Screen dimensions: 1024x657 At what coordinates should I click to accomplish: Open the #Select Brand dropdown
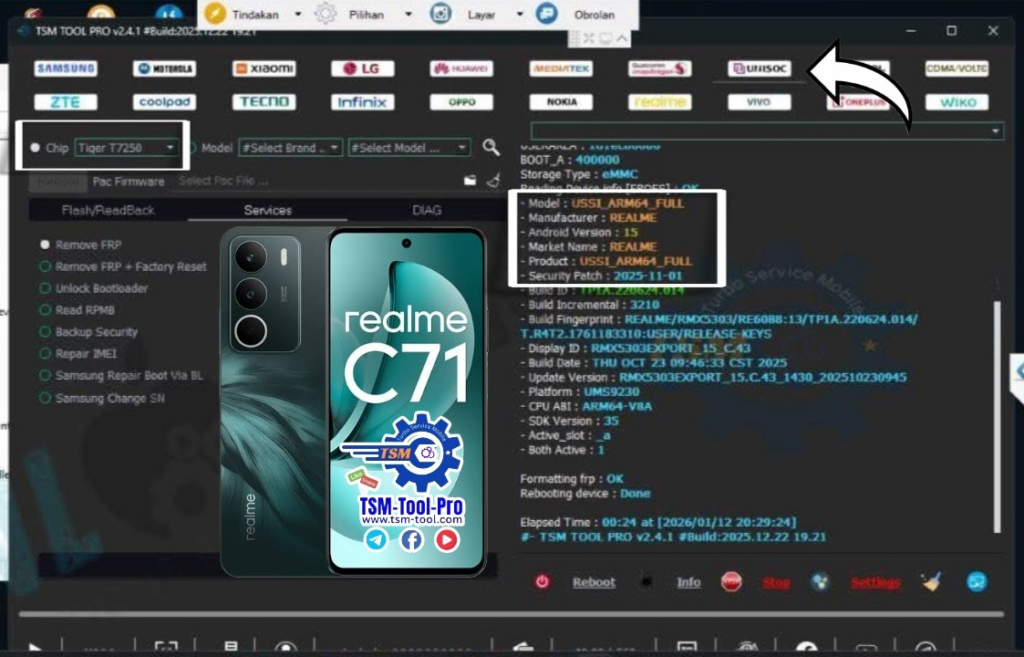pyautogui.click(x=290, y=148)
